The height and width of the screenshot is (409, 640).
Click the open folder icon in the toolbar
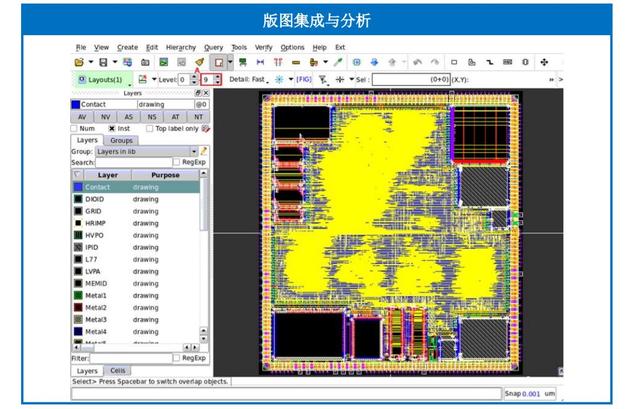[x=79, y=62]
